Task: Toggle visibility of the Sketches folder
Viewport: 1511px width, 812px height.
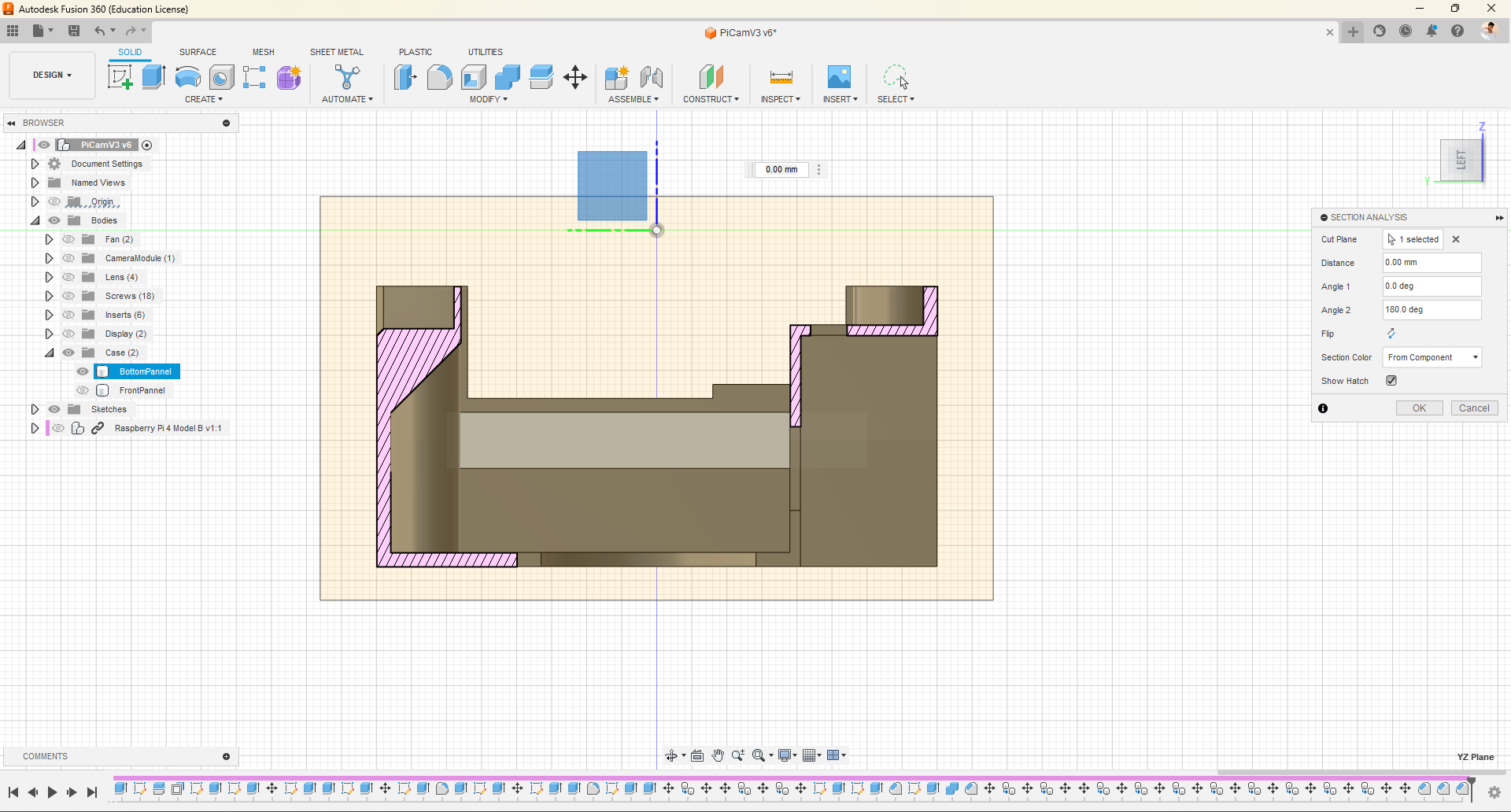Action: point(54,409)
